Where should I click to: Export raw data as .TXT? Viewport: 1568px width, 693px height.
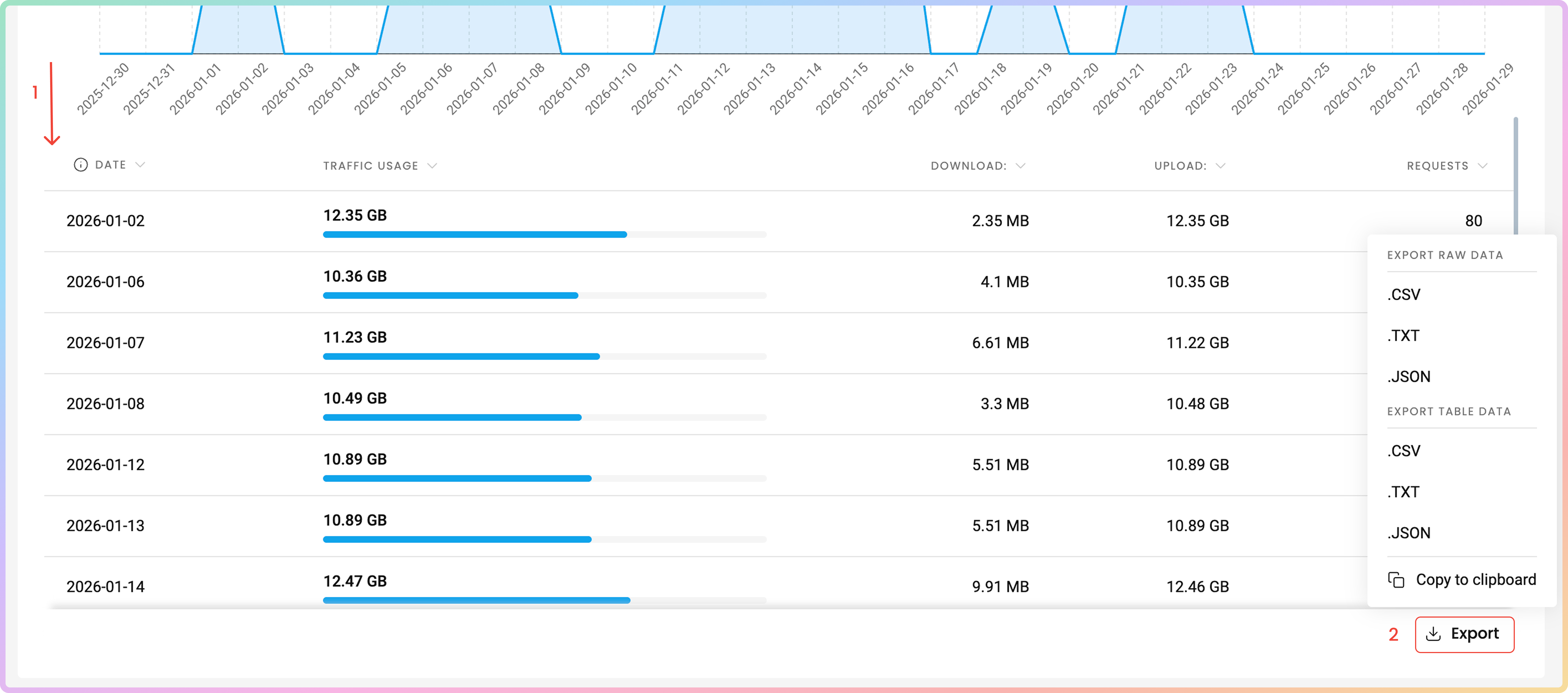pos(1403,335)
